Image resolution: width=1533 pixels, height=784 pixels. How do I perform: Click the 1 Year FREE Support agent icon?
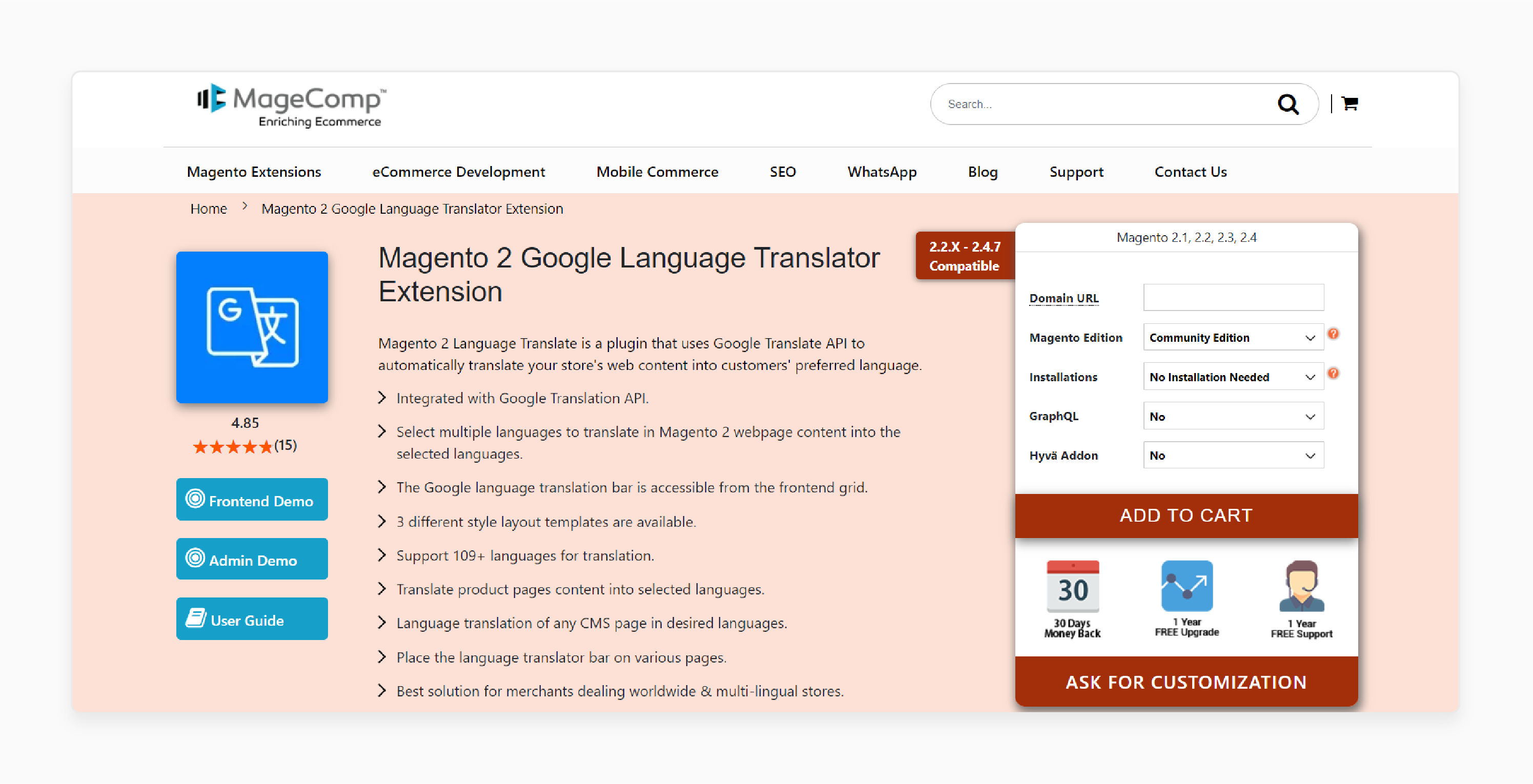(1301, 586)
